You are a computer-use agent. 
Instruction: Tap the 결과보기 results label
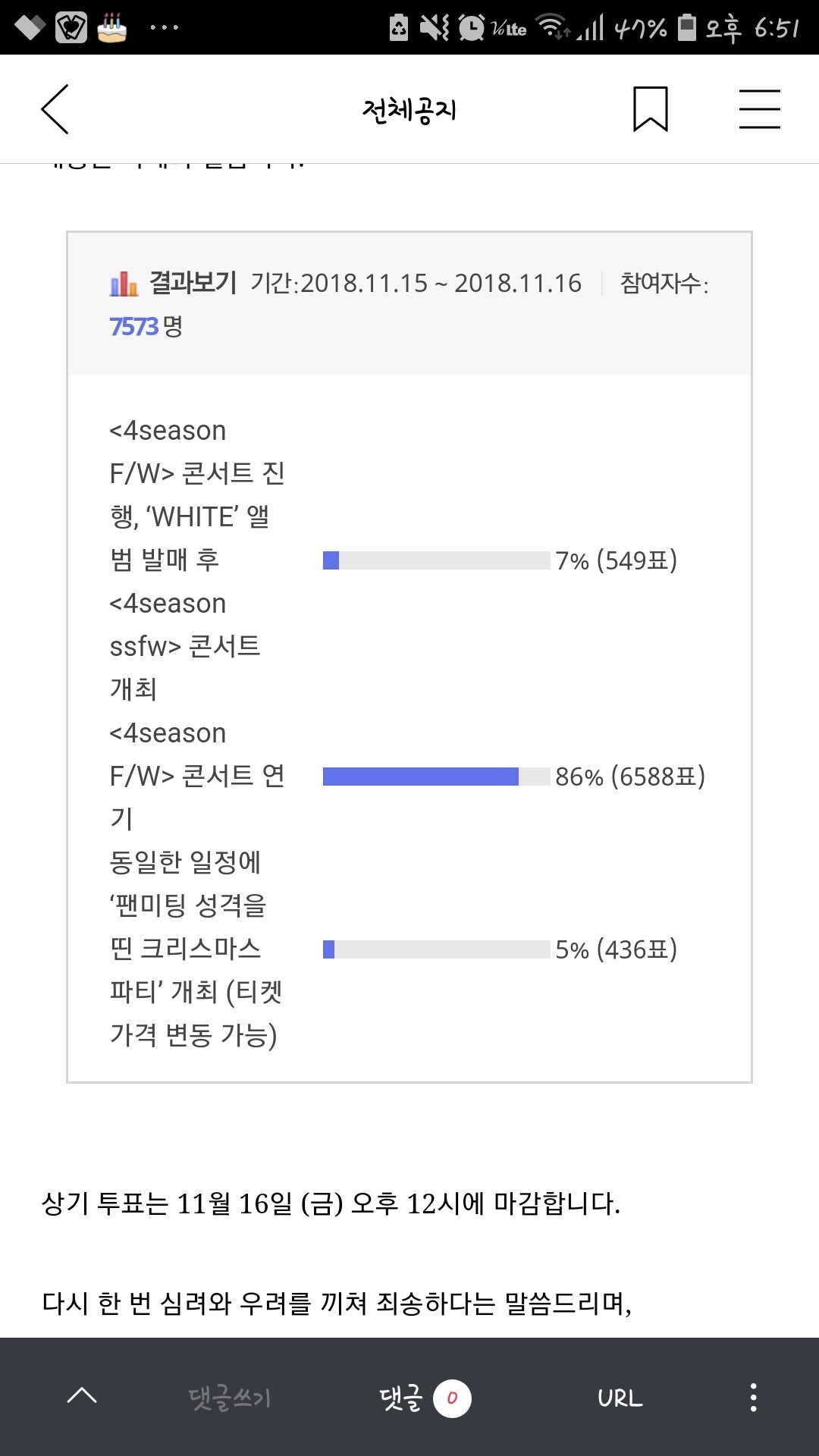193,283
